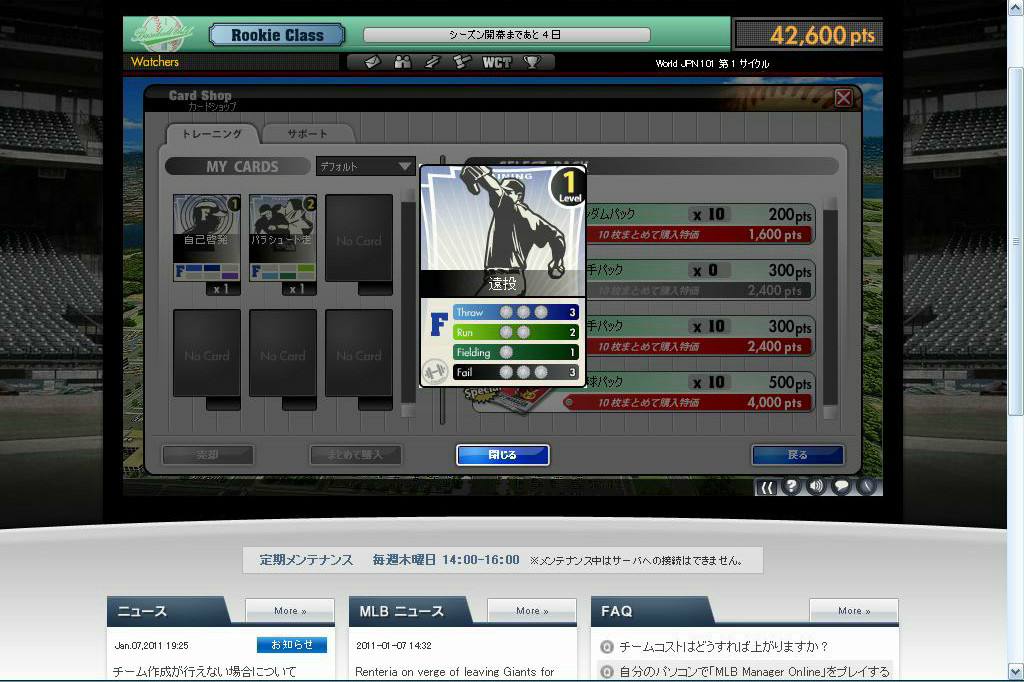Click the 閉じる button
Viewport: 1024px width, 682px height.
coord(502,455)
